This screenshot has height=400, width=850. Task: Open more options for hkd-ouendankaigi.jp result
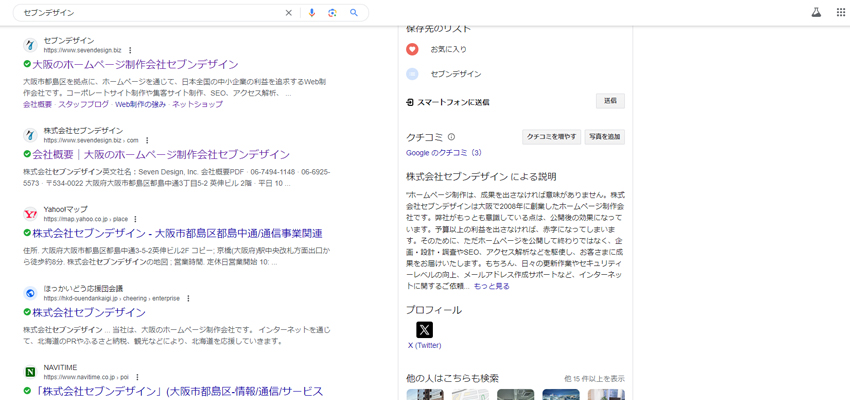tap(188, 299)
